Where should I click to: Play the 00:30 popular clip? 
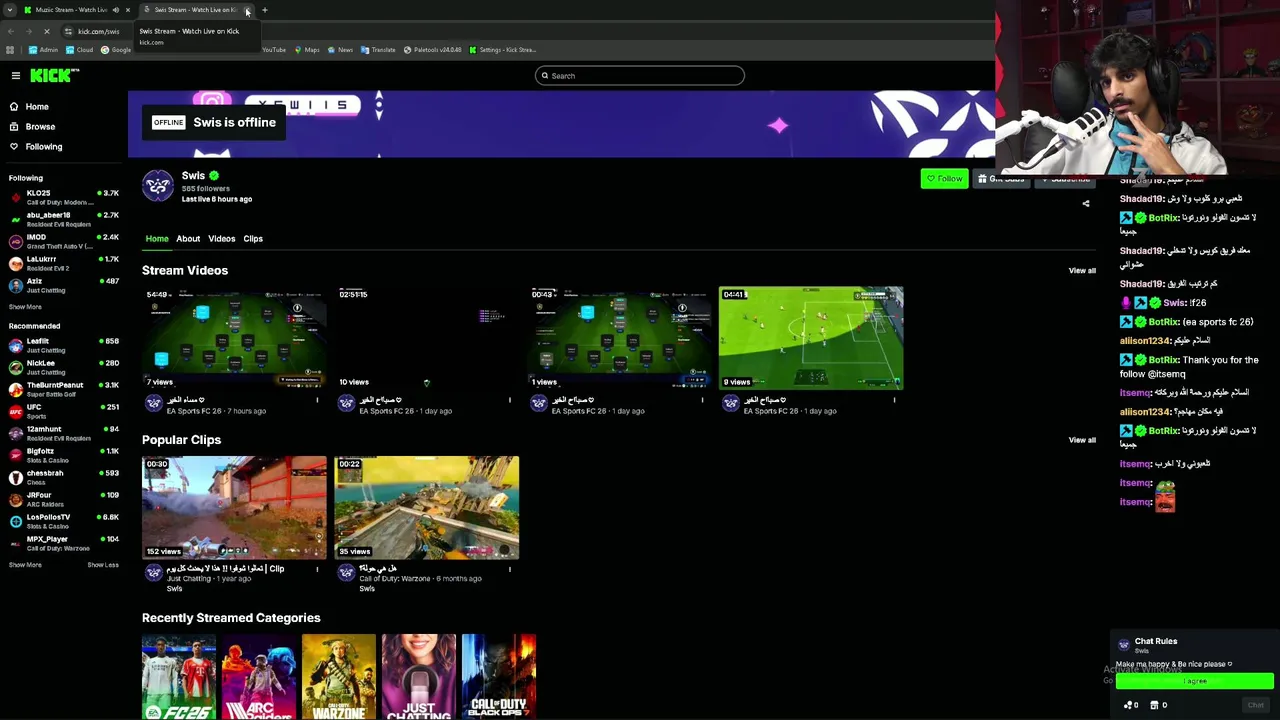pos(234,508)
